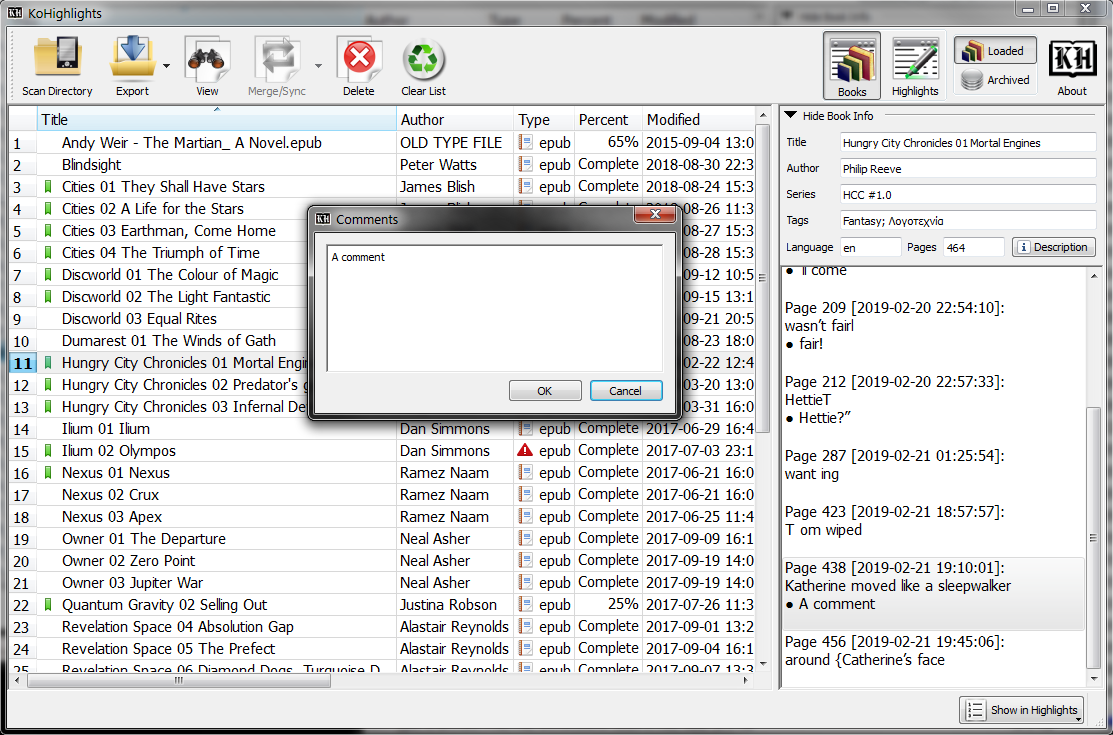Select the Archived books toggle
The height and width of the screenshot is (735, 1113).
pos(994,80)
